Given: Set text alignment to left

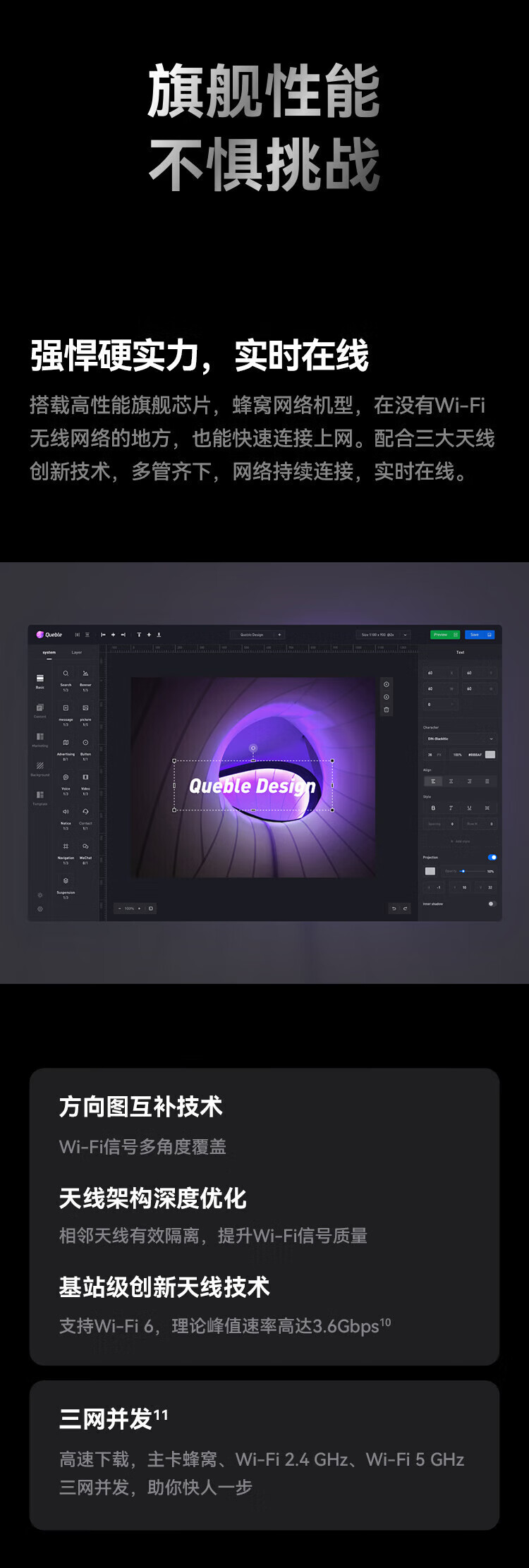Looking at the screenshot, I should 433,782.
